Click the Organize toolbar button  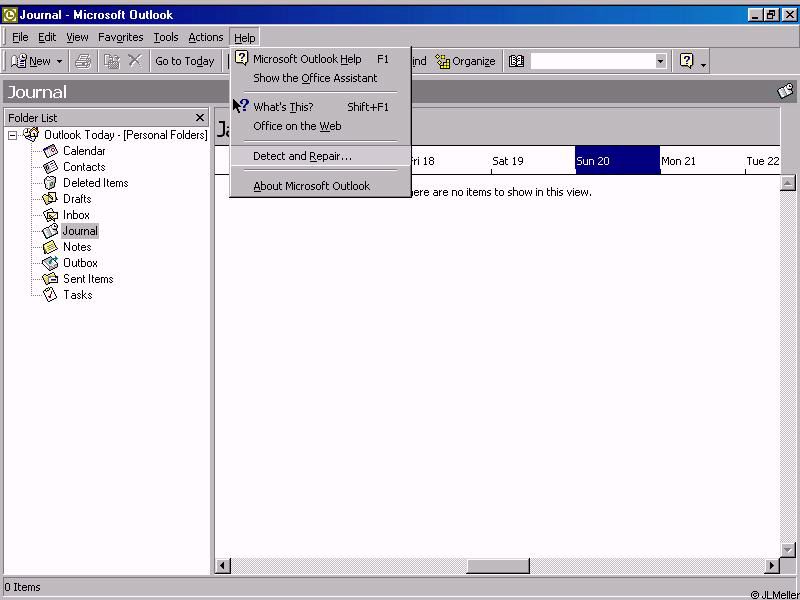click(x=465, y=61)
